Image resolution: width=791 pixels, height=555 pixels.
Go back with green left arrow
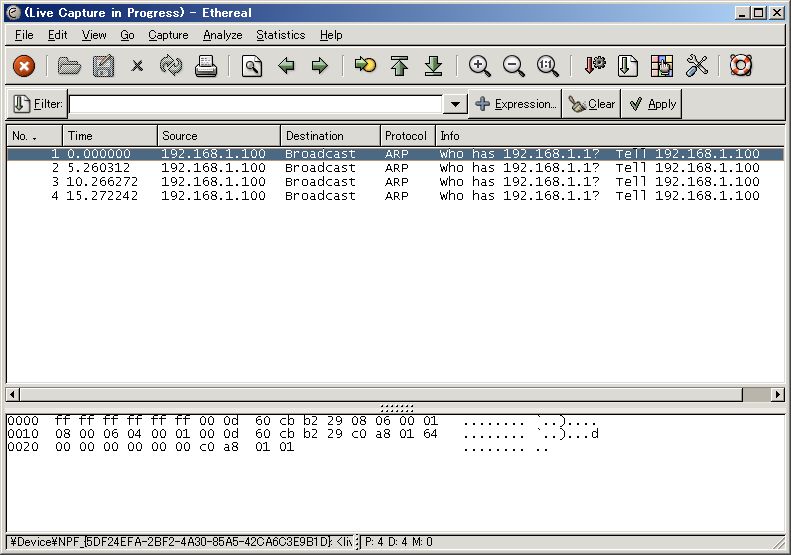[x=286, y=66]
